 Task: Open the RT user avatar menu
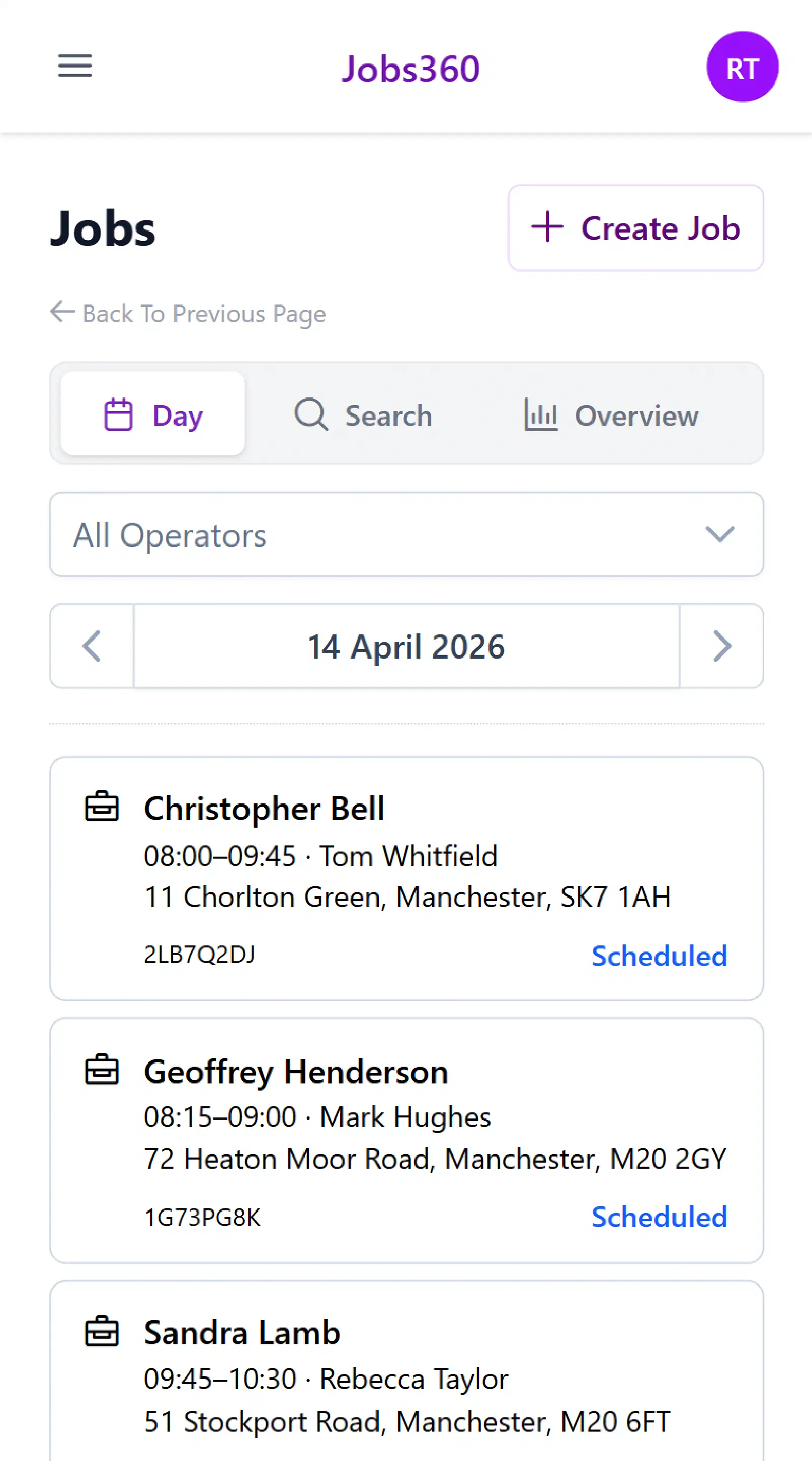pos(741,67)
